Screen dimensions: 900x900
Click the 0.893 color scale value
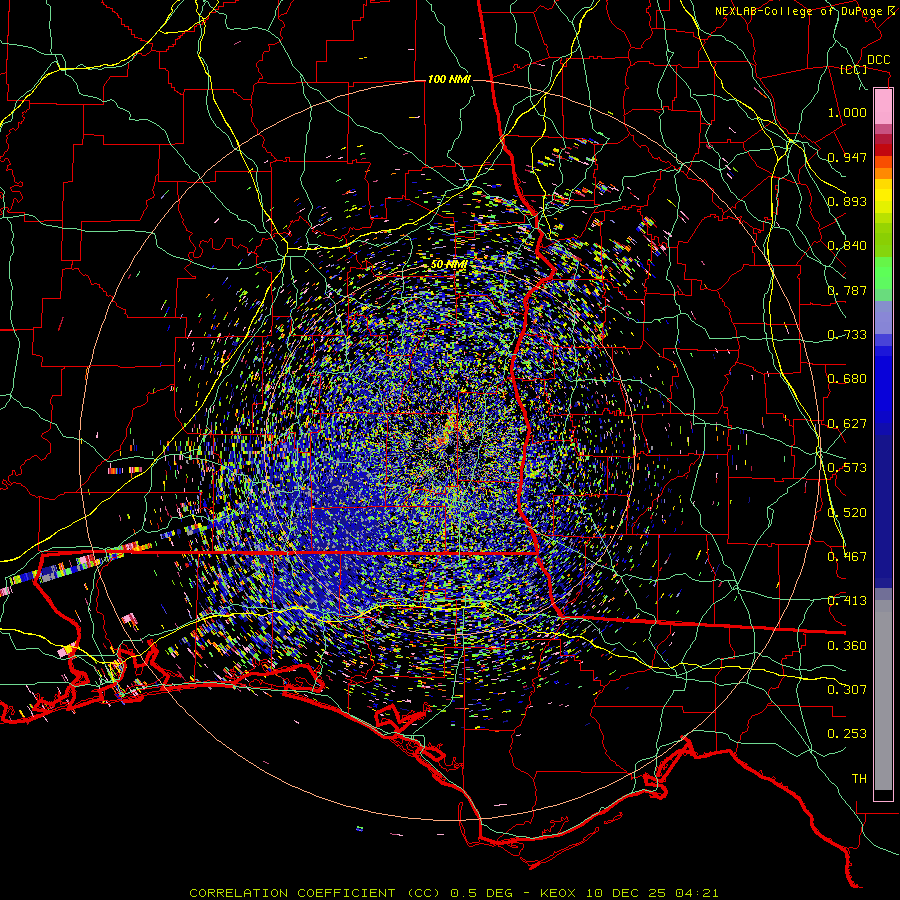pyautogui.click(x=847, y=201)
